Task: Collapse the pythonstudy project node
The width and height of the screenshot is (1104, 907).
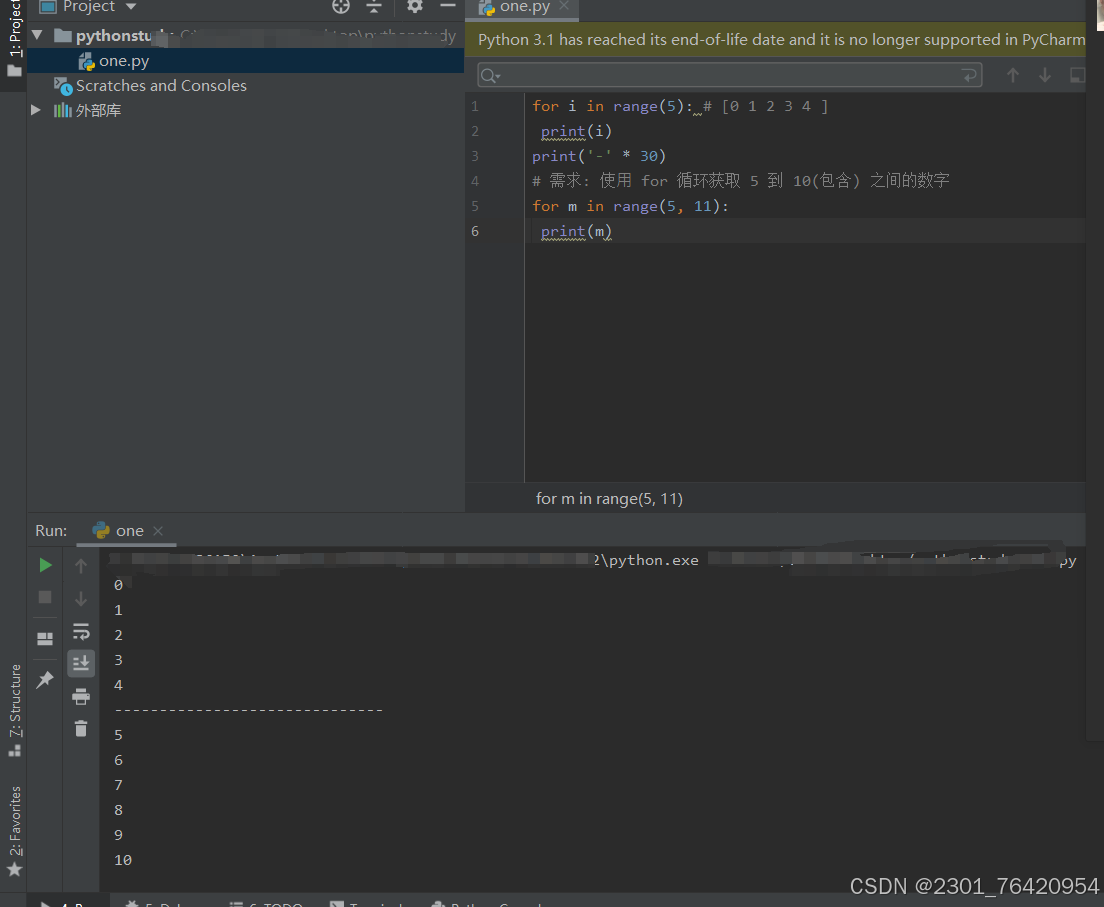Action: 36,34
